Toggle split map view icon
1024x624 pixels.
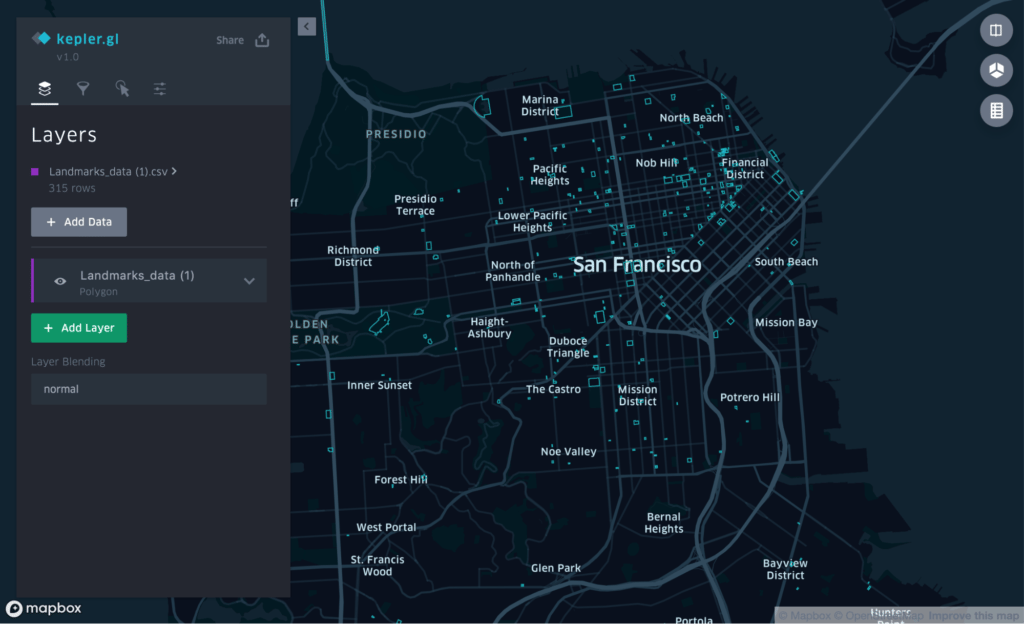(996, 30)
